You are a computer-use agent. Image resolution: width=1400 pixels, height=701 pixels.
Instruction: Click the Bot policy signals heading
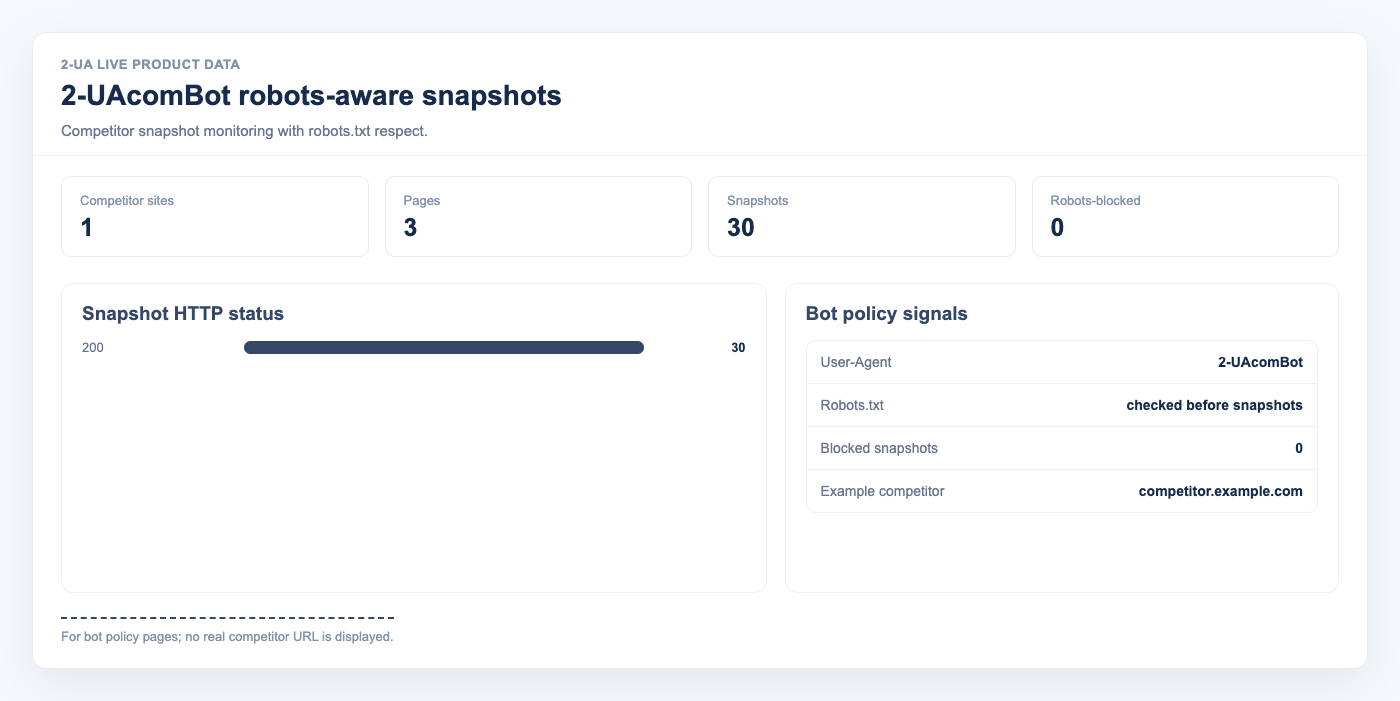coord(886,314)
